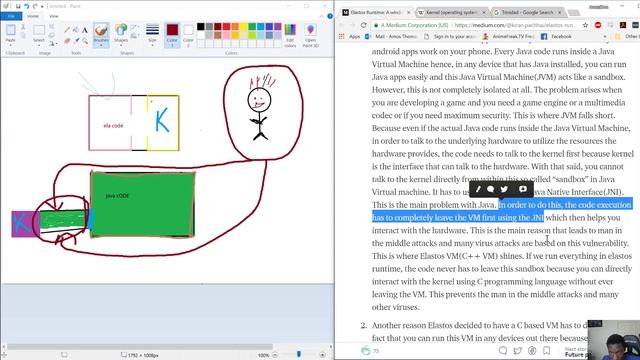Click response bubble in text selection popup
The width and height of the screenshot is (640, 360).
491,189
